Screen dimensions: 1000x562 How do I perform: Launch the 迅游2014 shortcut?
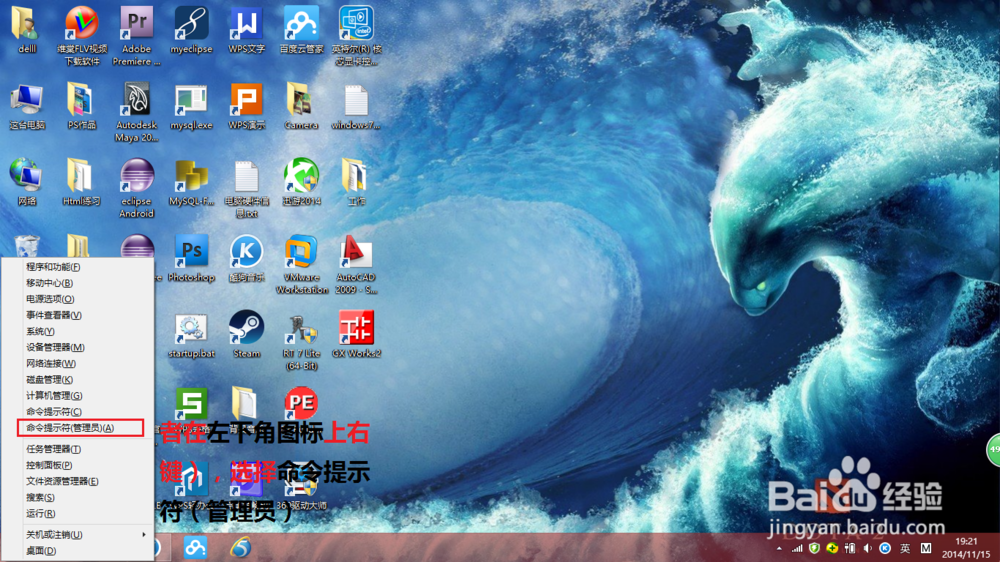pos(301,182)
